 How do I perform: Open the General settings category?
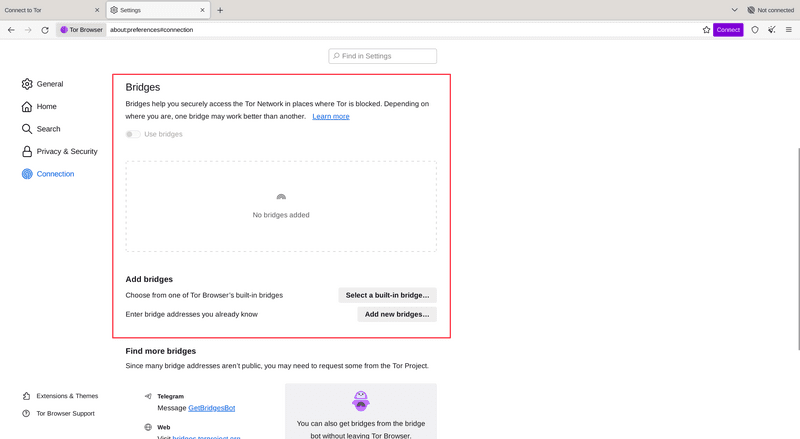(x=43, y=84)
